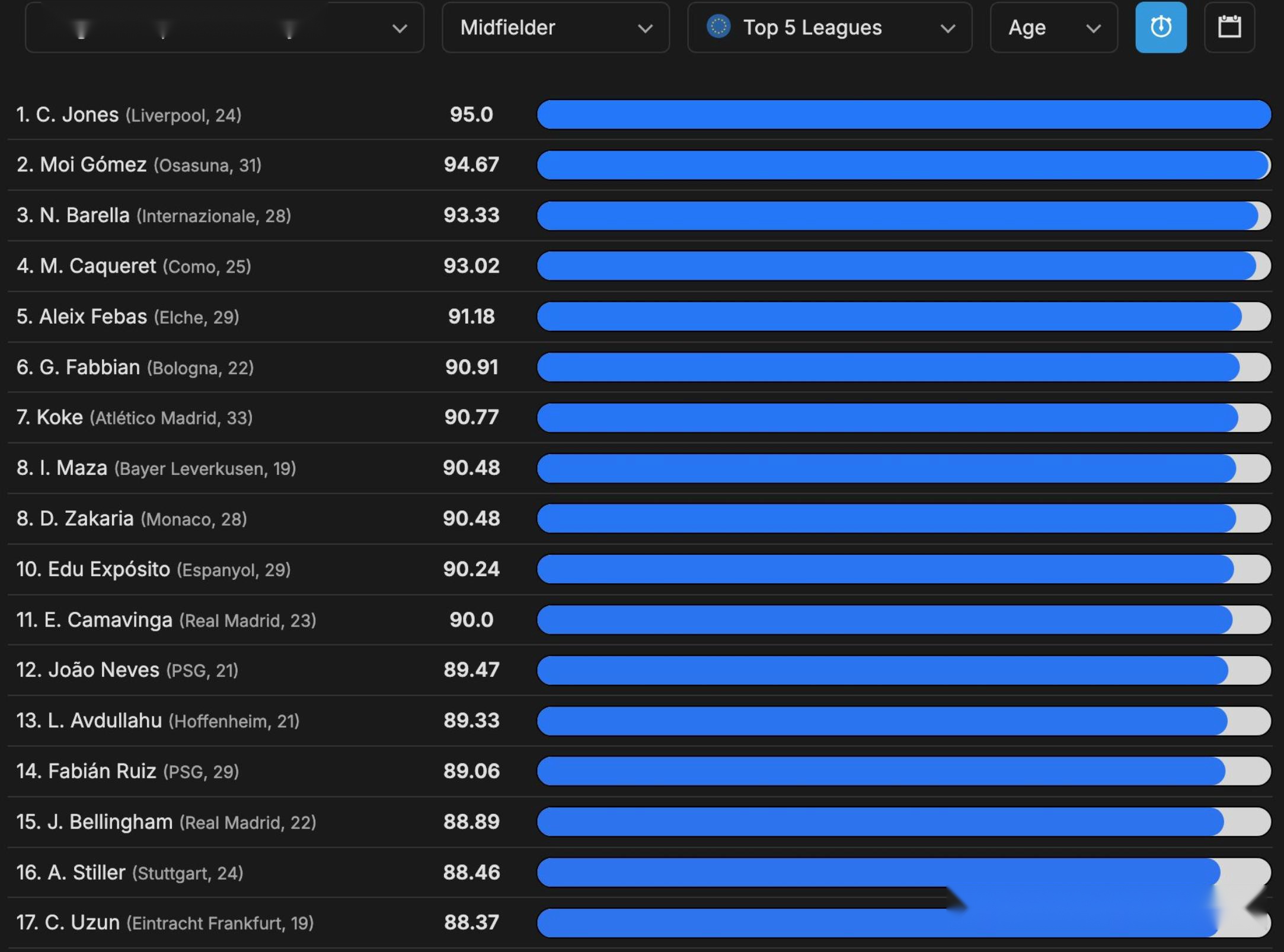
Task: Select J. Bellingham Real Madrid row
Action: (166, 822)
